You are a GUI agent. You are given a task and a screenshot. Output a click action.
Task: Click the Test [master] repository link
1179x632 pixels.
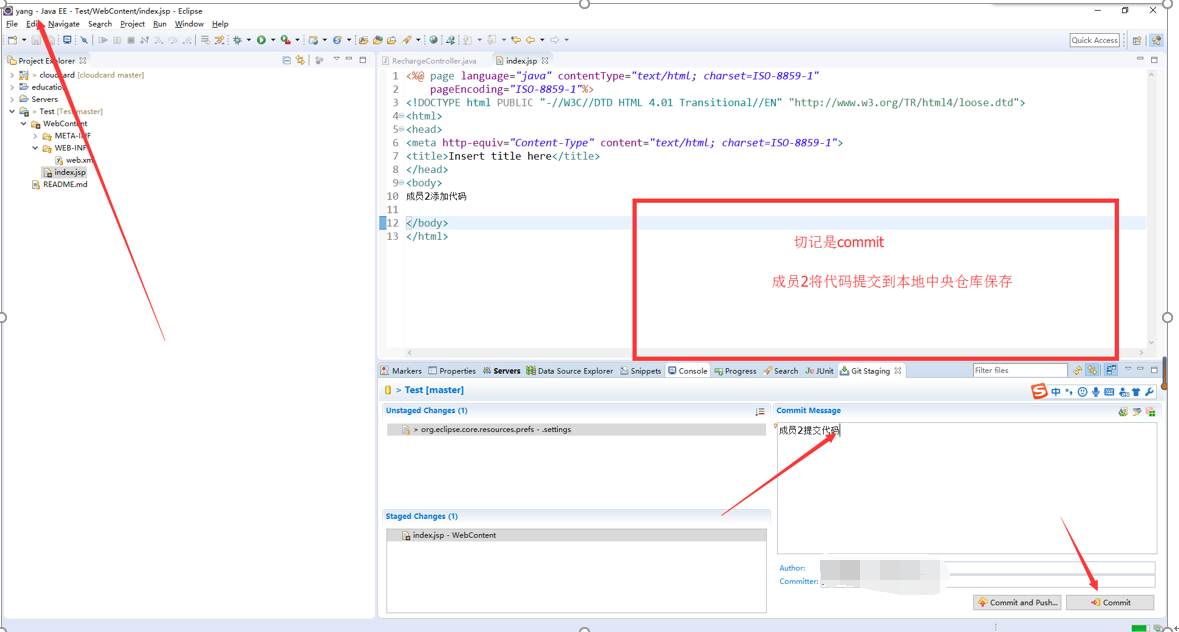pyautogui.click(x=434, y=390)
